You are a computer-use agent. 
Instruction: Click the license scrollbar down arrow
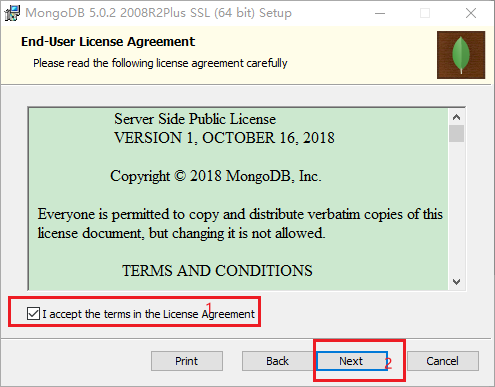click(x=456, y=282)
